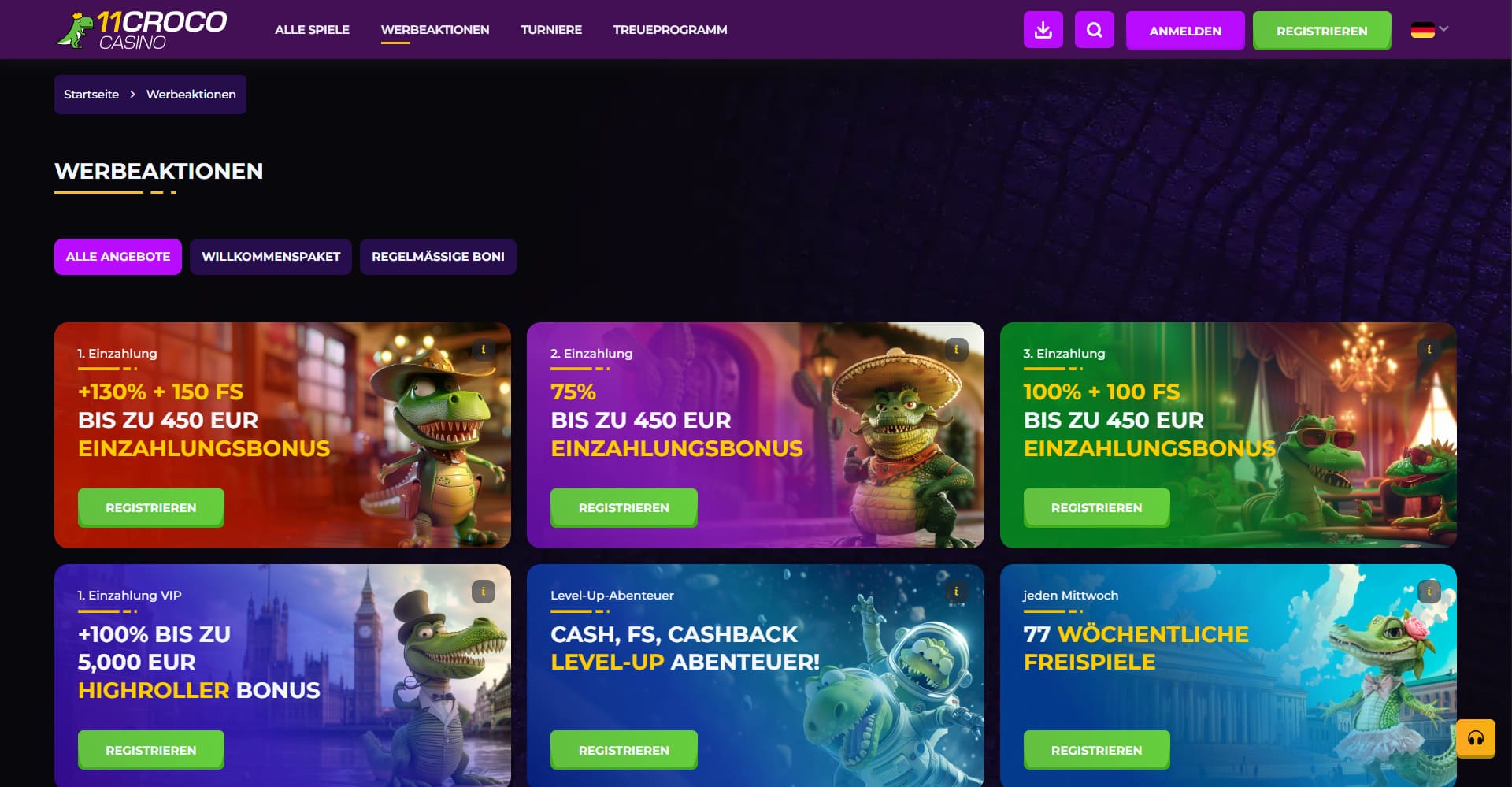This screenshot has width=1512, height=787.
Task: Open the headset support chat button
Action: tap(1475, 738)
